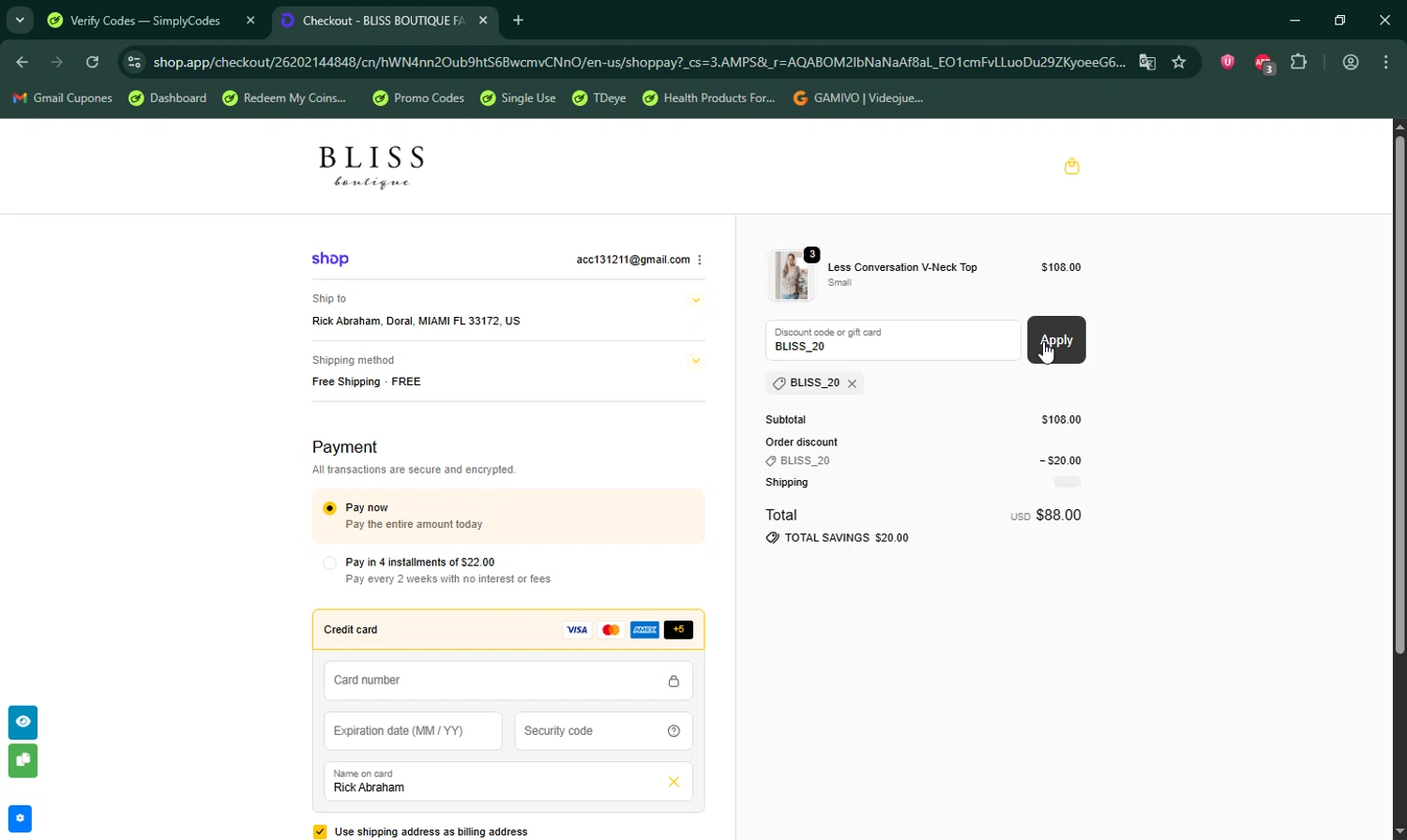Open Promo Codes bookmark
Screen dimensions: 1407x840
tap(418, 97)
